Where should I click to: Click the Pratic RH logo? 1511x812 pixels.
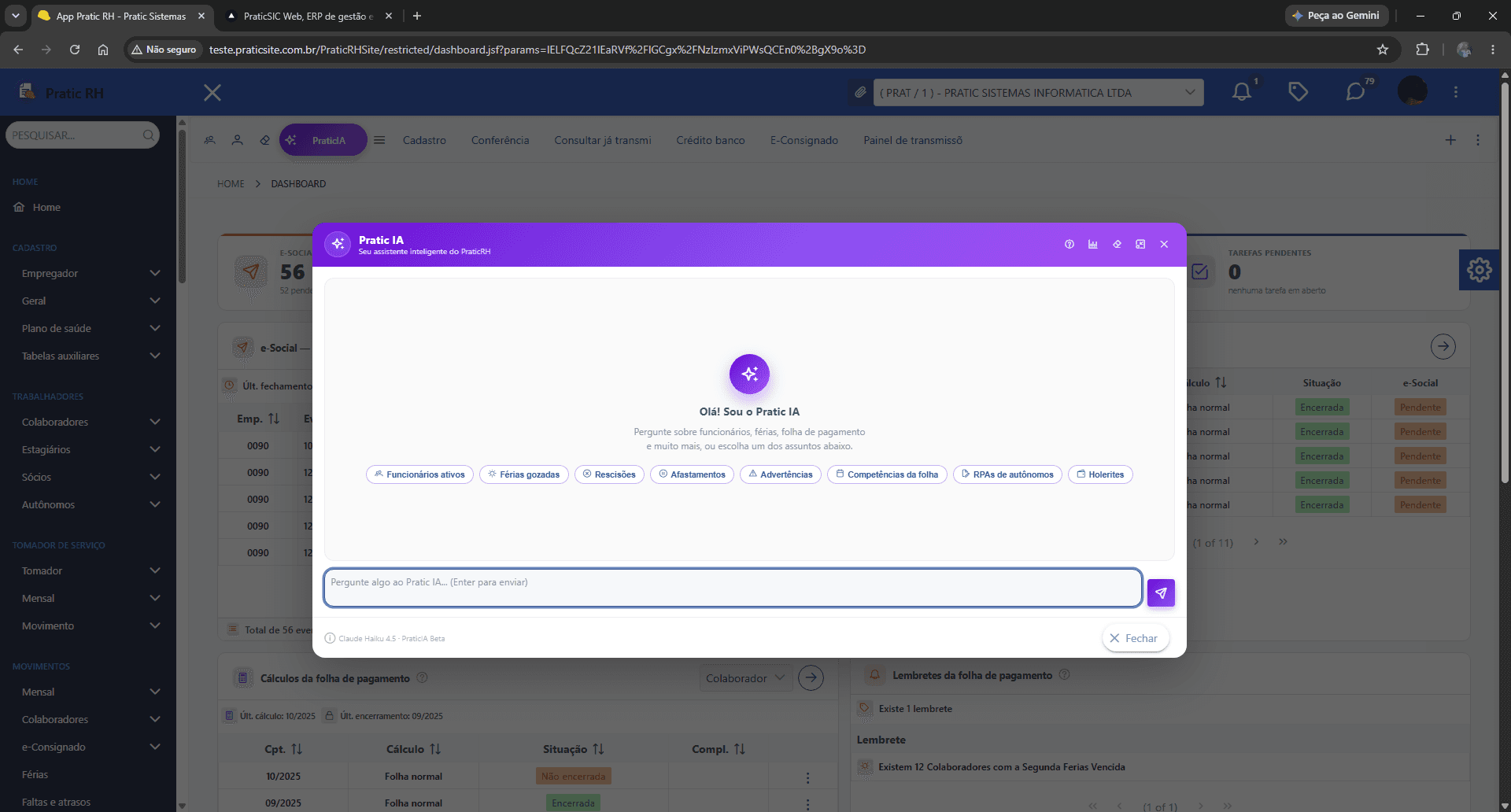pos(61,92)
